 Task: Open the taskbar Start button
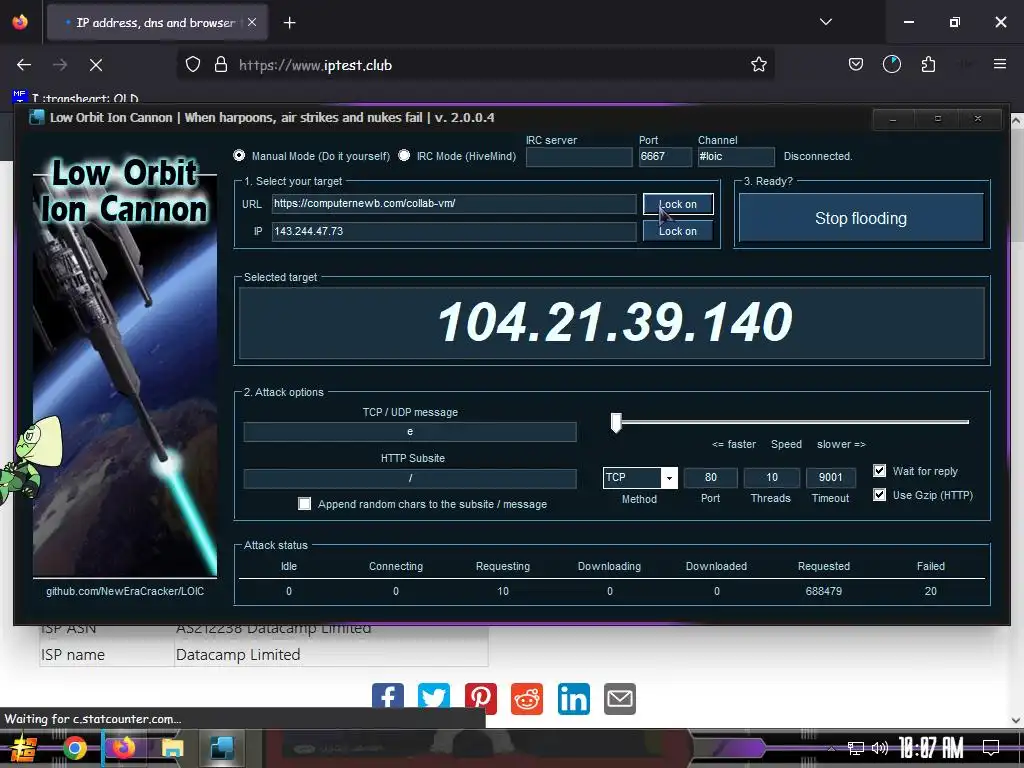click(x=24, y=748)
